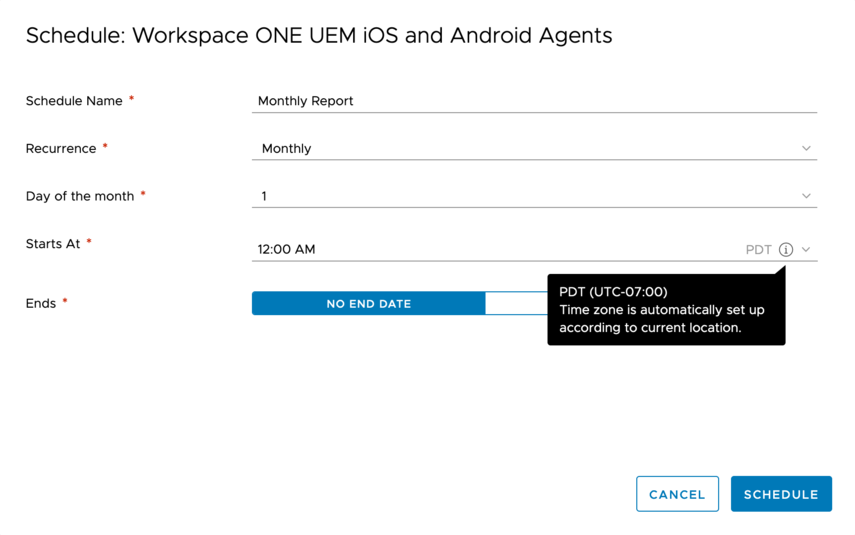Open the Recurrence dropdown arrow

coord(806,149)
